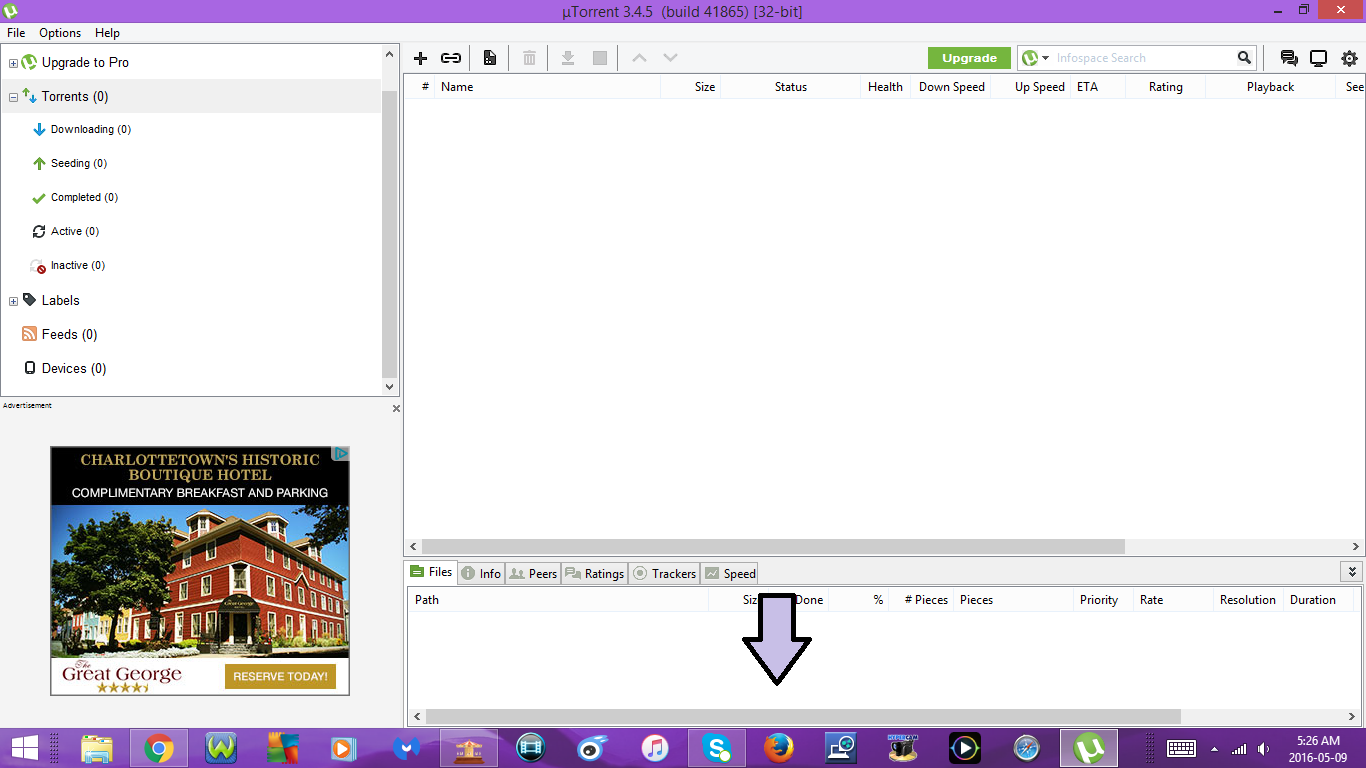
Task: Click the µTorrent taskbar icon
Action: pyautogui.click(x=1088, y=748)
